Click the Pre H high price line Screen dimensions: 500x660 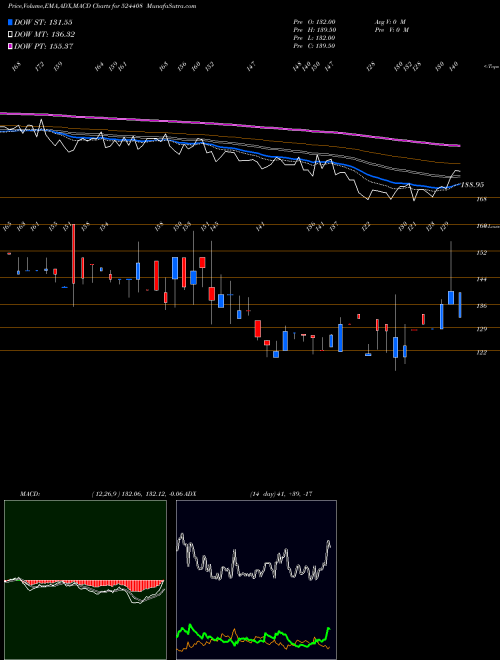[315, 30]
